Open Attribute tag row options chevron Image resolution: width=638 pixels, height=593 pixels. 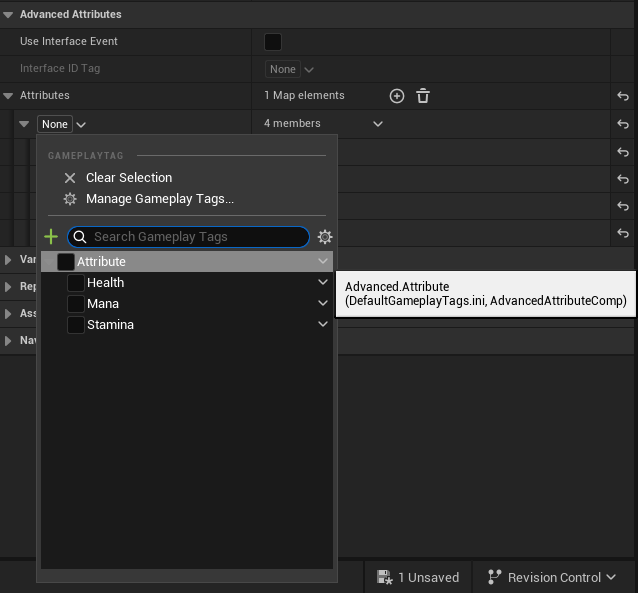(323, 261)
